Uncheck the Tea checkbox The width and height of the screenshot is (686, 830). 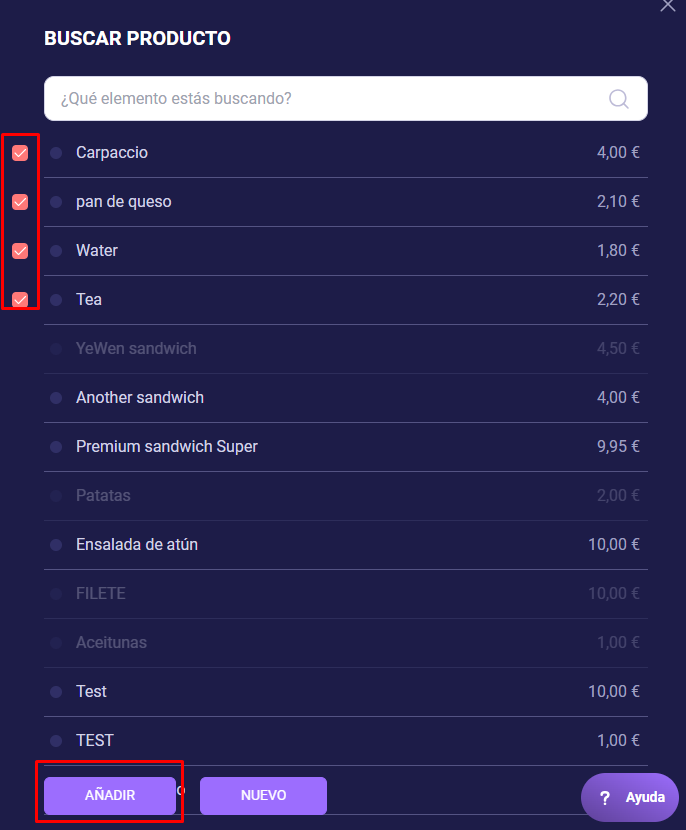coord(20,299)
